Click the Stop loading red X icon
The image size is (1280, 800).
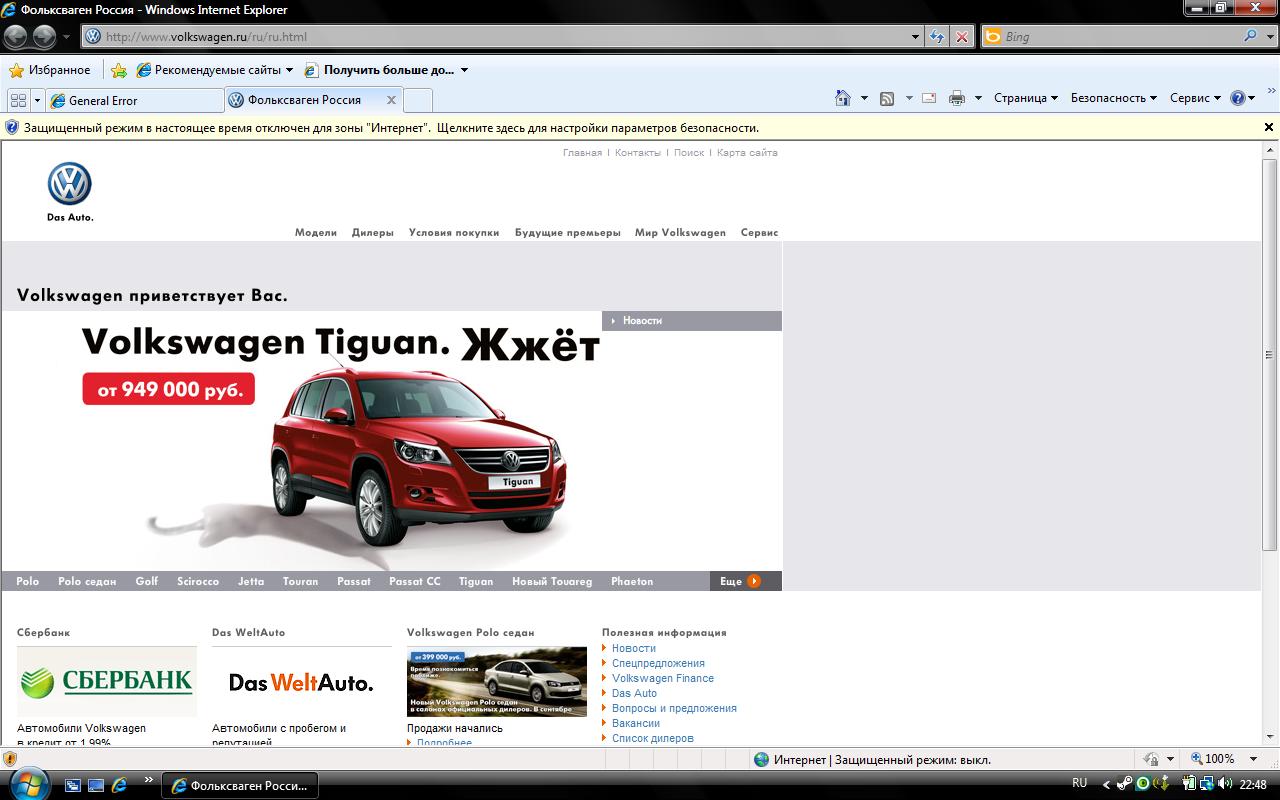(x=961, y=37)
